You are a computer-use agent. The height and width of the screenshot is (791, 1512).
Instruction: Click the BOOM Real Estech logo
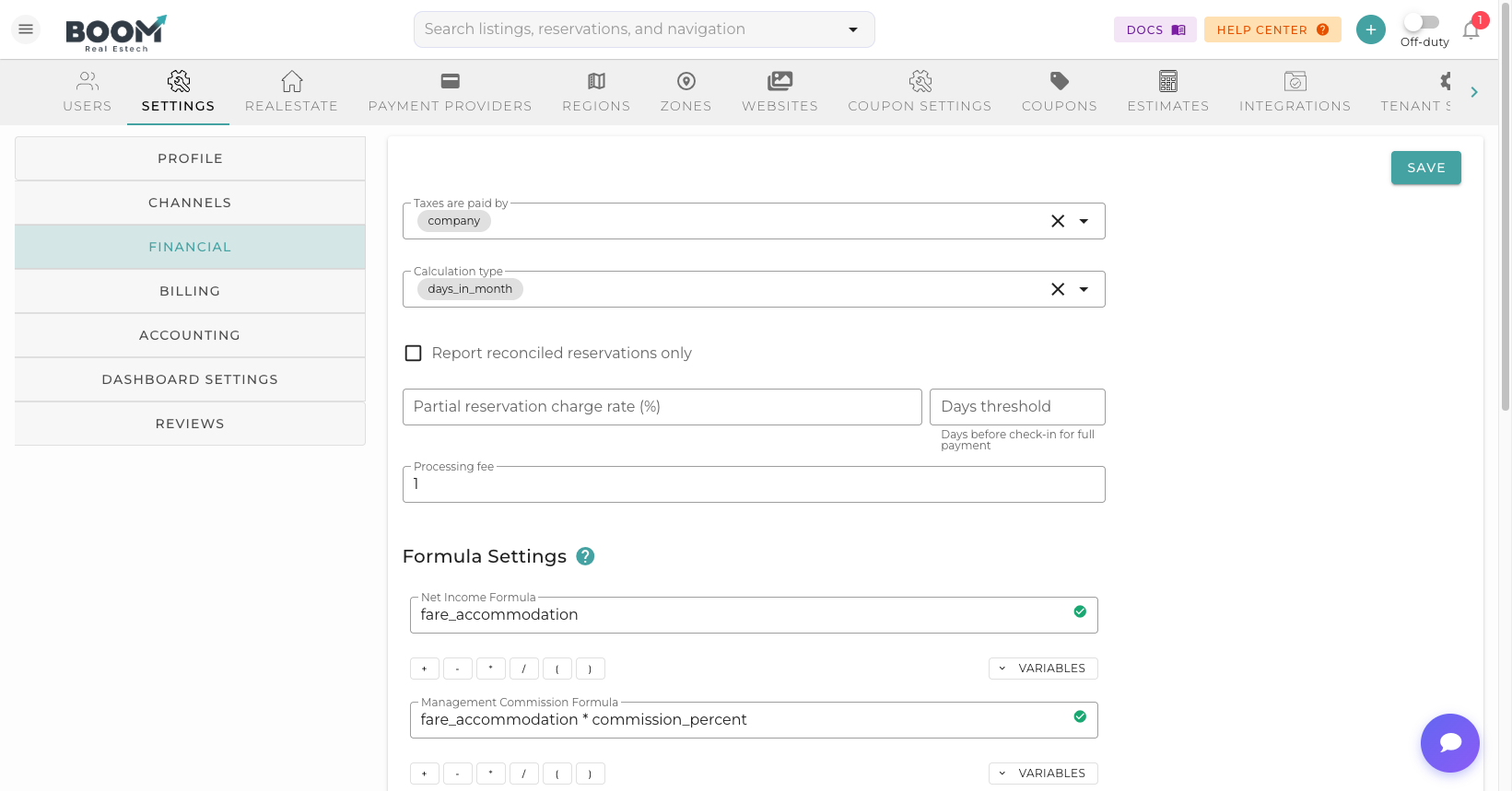pos(116,33)
